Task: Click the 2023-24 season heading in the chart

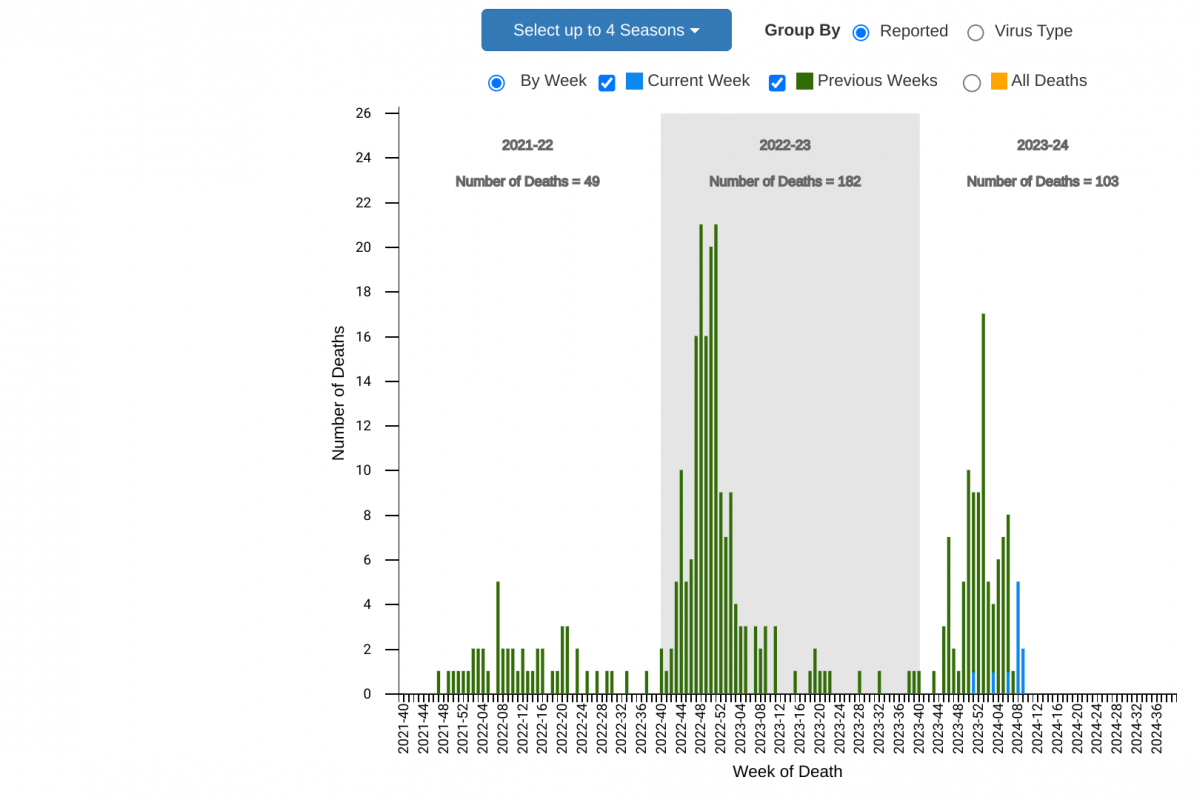Action: 1042,145
